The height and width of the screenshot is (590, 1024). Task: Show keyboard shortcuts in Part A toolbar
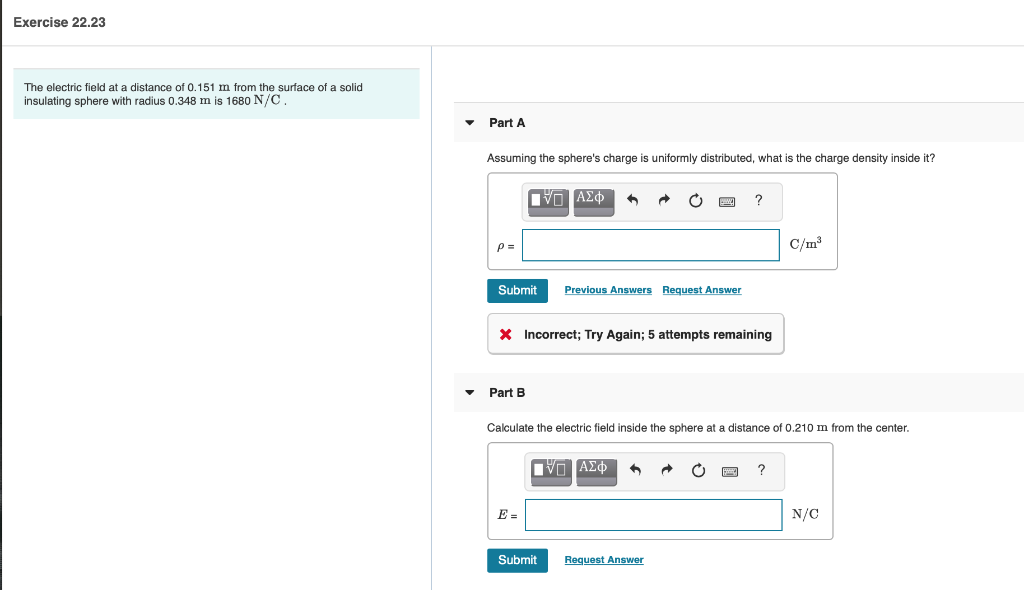coord(727,202)
